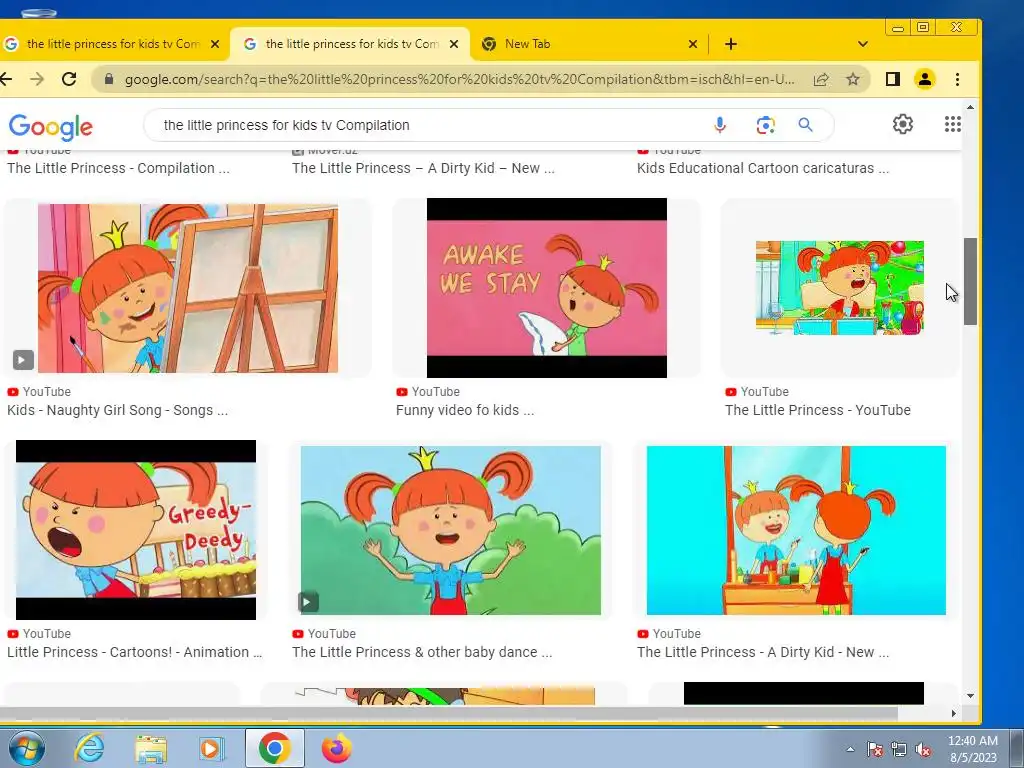1024x768 pixels.
Task: Open a new tab with plus button
Action: (x=731, y=44)
